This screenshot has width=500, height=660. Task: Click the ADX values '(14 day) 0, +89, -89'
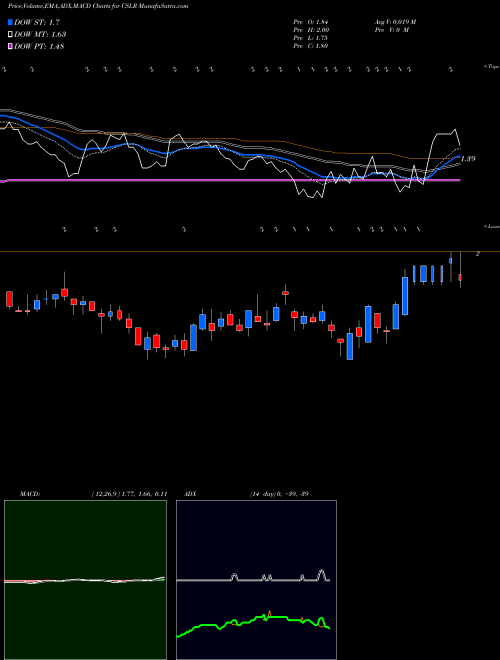(x=279, y=494)
